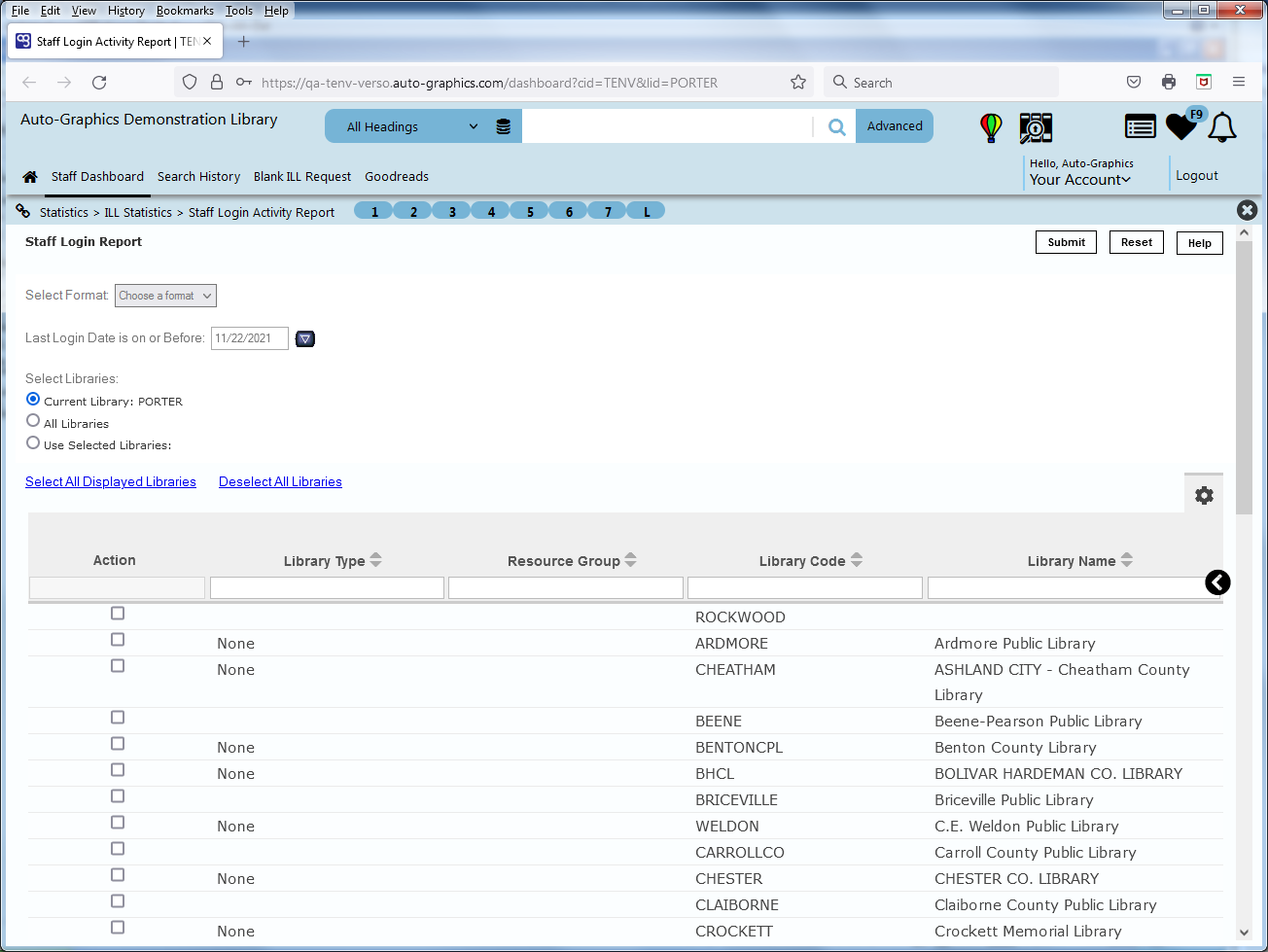Click the magnifier search button

tap(836, 126)
